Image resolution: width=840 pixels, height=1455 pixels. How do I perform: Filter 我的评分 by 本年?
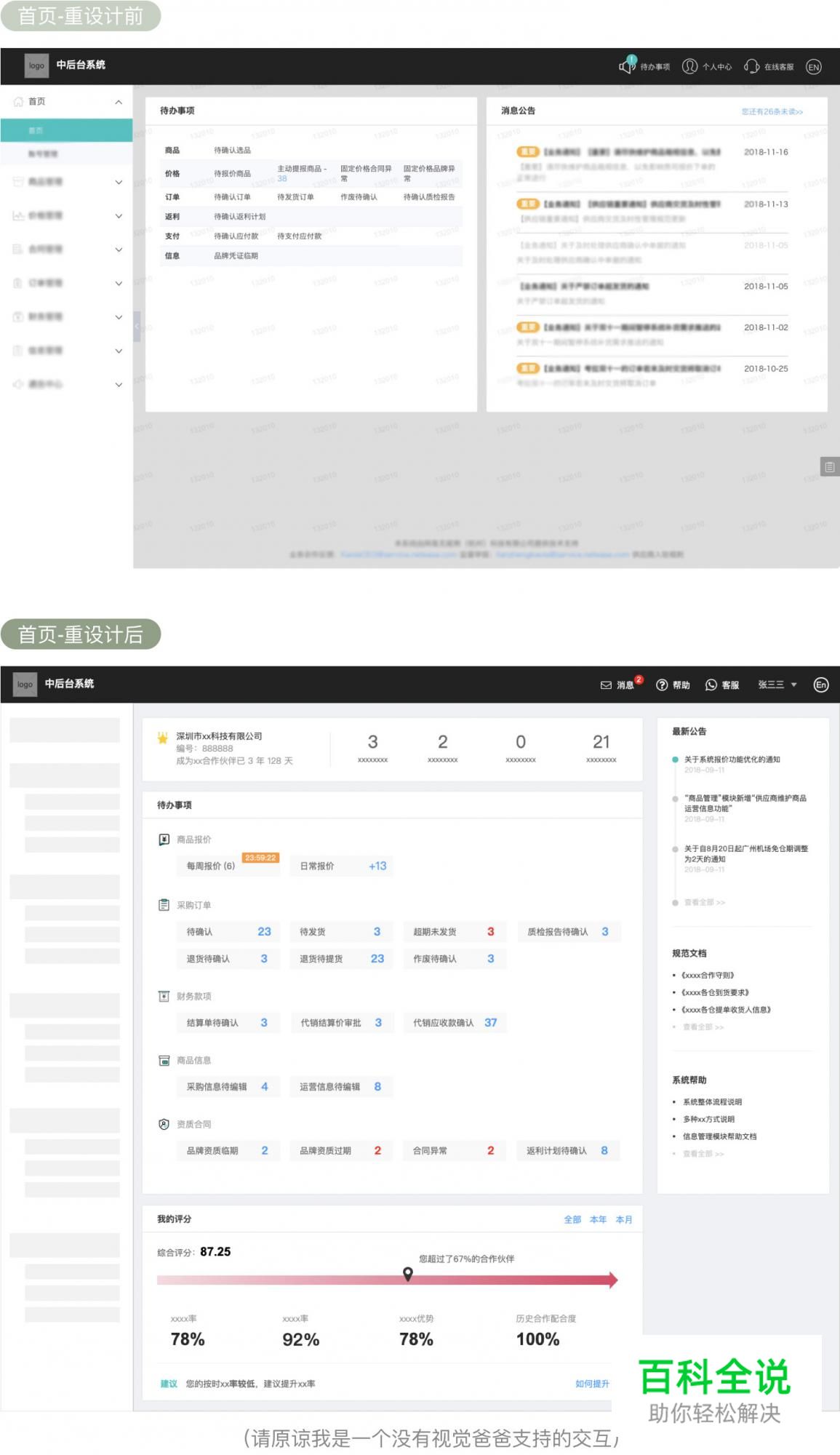(x=598, y=1219)
